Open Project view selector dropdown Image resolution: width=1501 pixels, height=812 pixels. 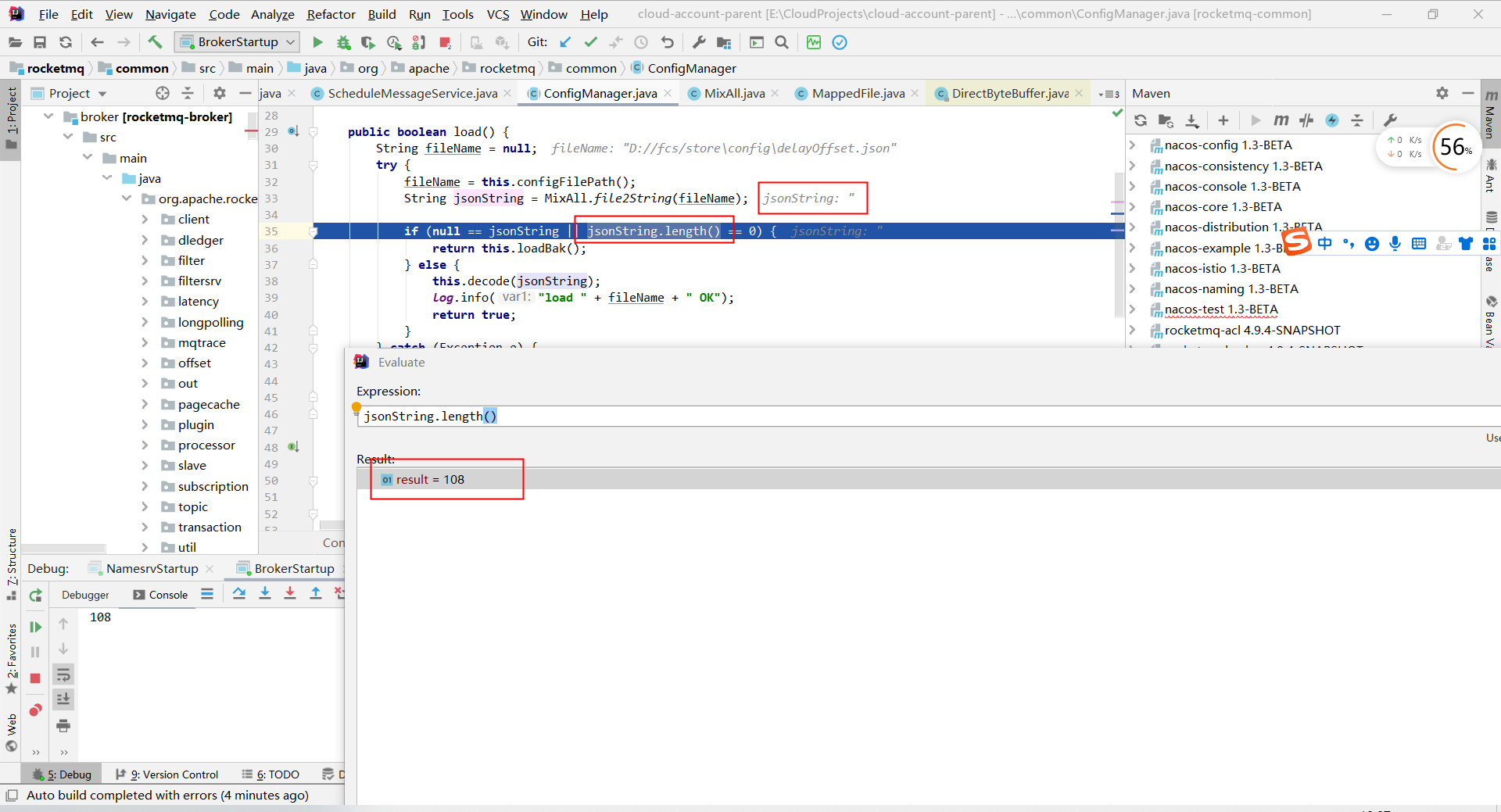pos(69,93)
